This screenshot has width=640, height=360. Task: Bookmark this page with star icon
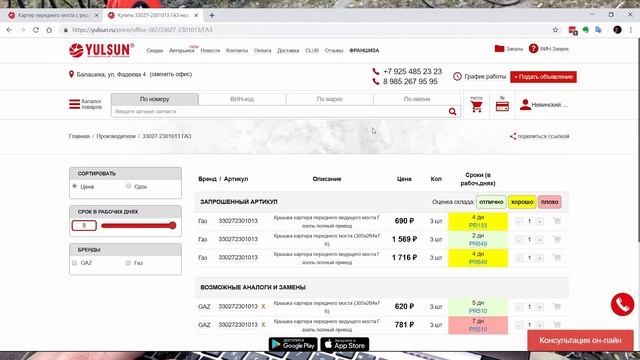pos(555,30)
